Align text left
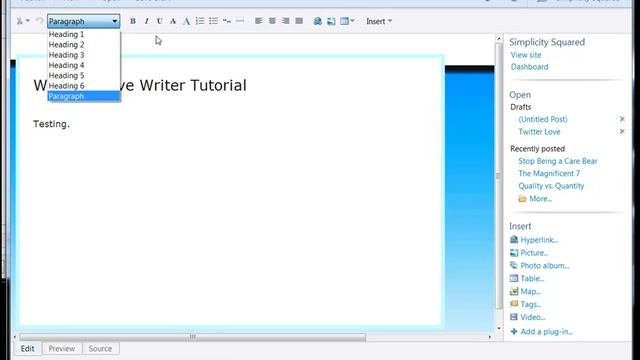Image resolution: width=640 pixels, height=360 pixels. (x=258, y=21)
